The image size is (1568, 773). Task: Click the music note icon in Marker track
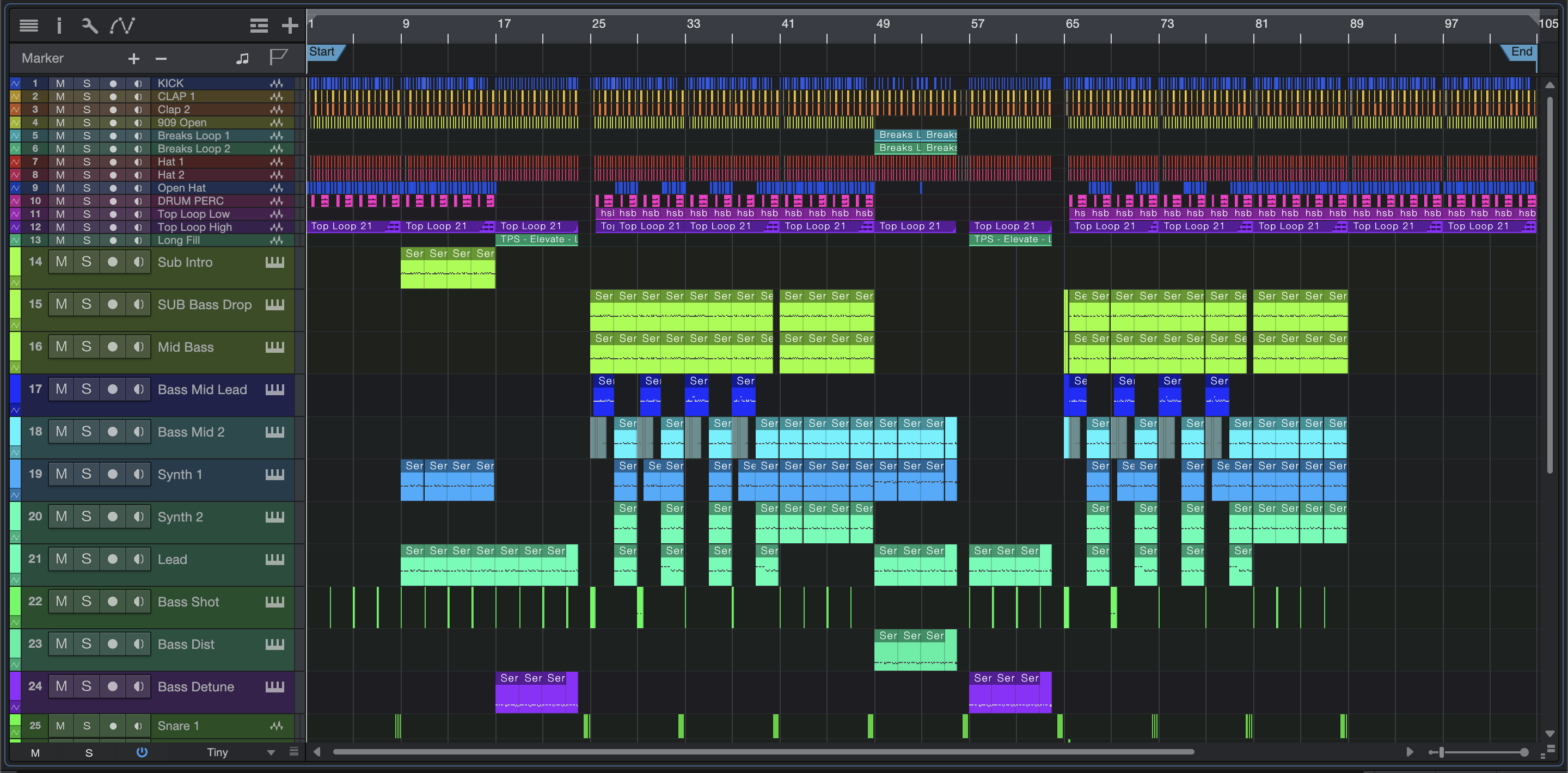coord(242,58)
